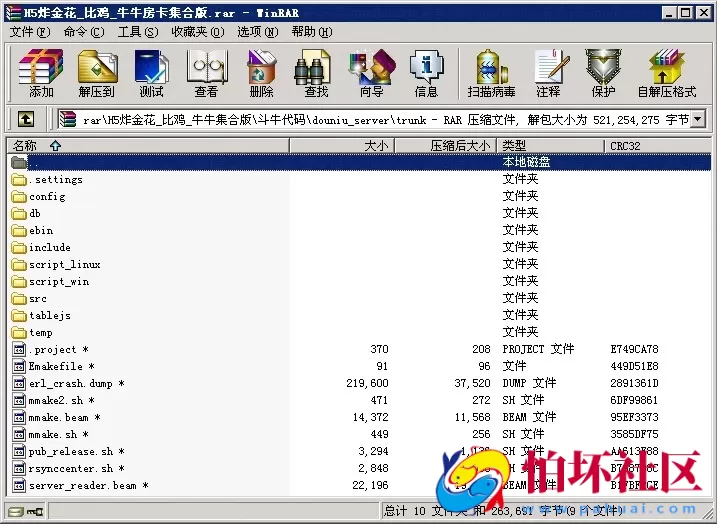Select the script_win folder row
The height and width of the screenshot is (524, 717).
tap(359, 281)
